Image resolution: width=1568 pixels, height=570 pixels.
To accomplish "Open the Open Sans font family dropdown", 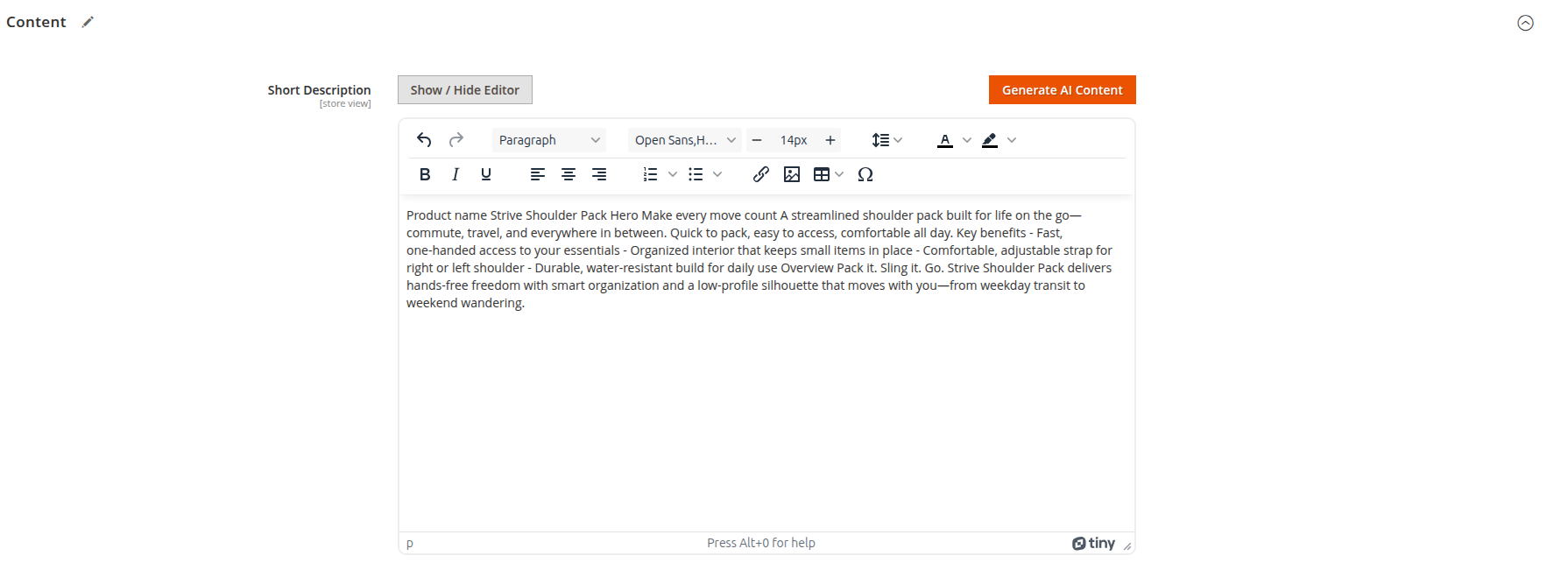I will (685, 140).
